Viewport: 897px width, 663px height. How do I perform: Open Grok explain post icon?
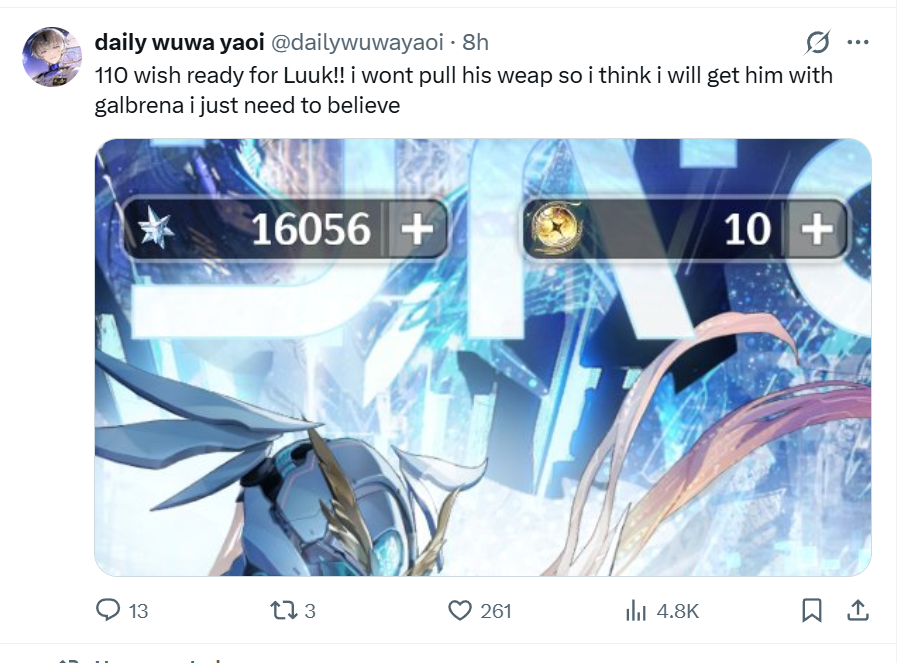[817, 42]
